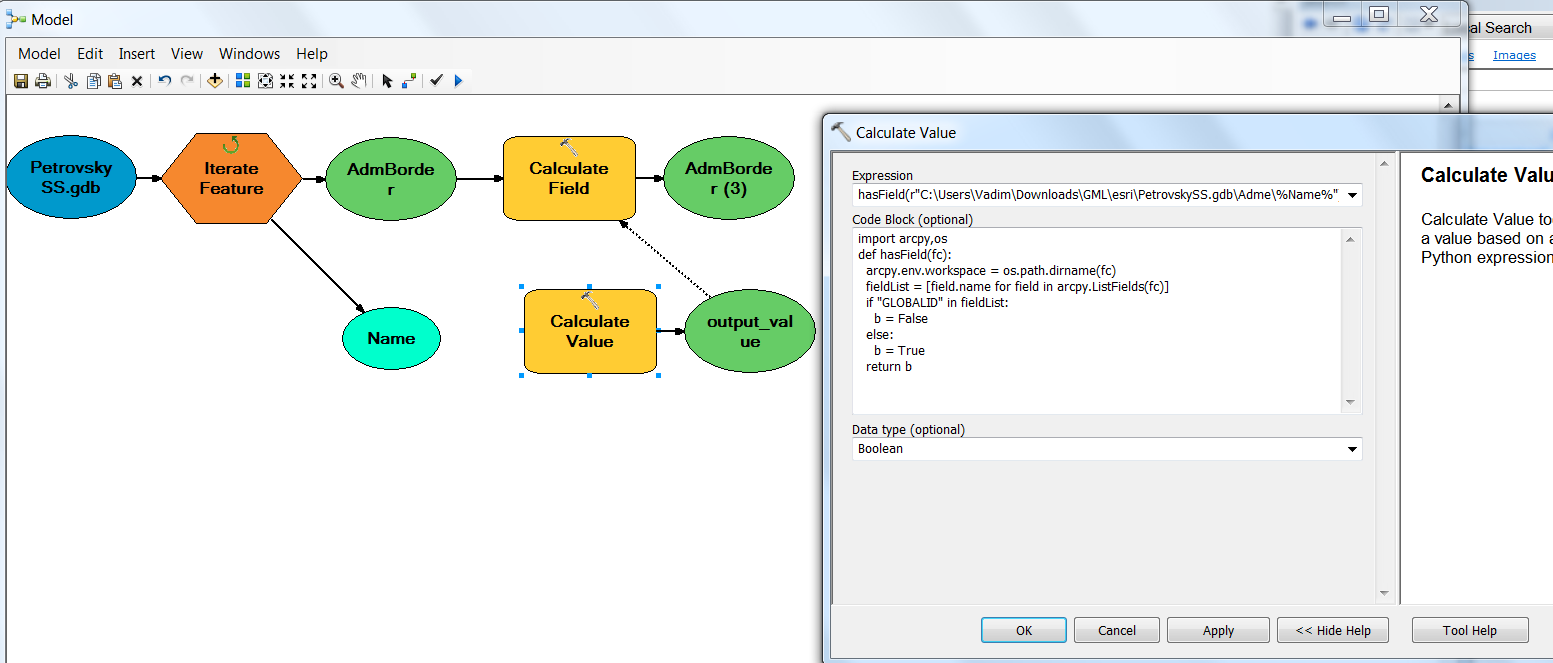
Task: Open the Windows menu
Action: pos(250,54)
